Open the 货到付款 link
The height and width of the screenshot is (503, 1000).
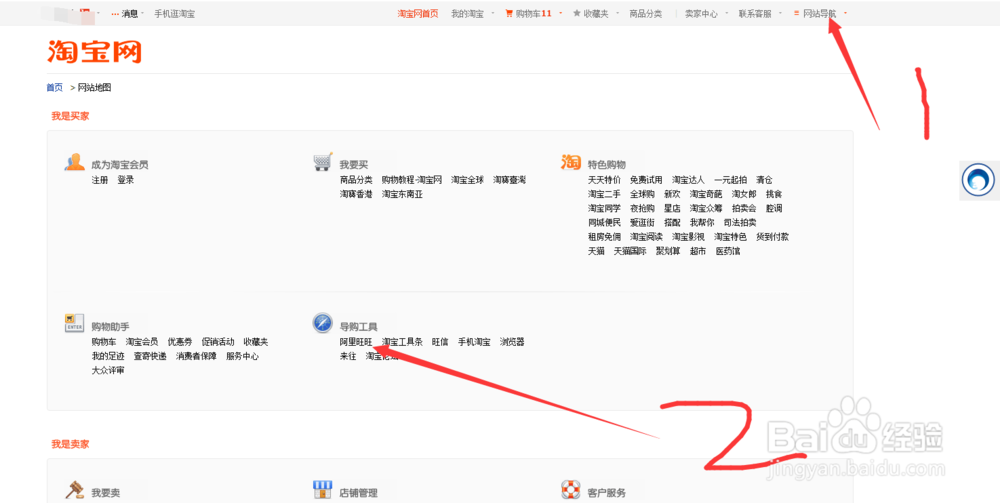(772, 237)
